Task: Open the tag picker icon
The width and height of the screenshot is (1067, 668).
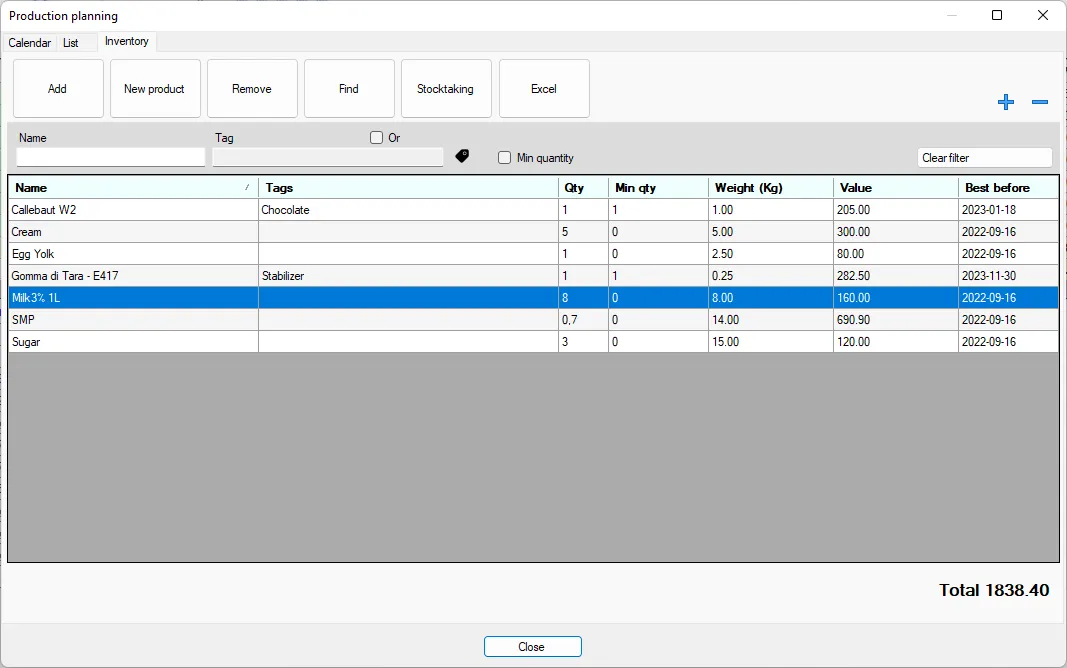Action: pos(462,156)
